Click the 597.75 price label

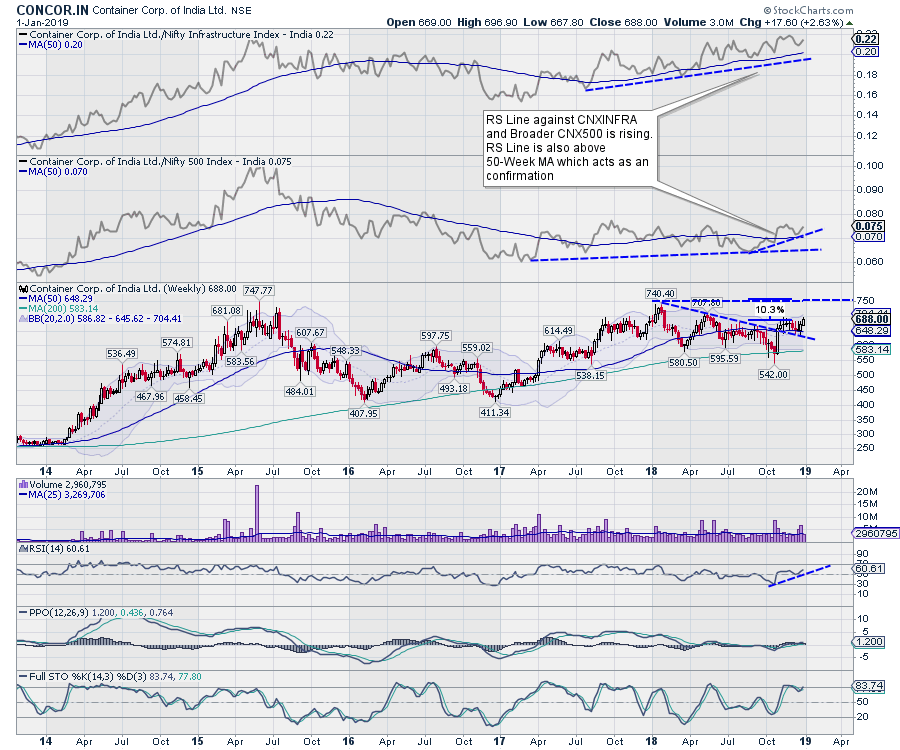435,336
